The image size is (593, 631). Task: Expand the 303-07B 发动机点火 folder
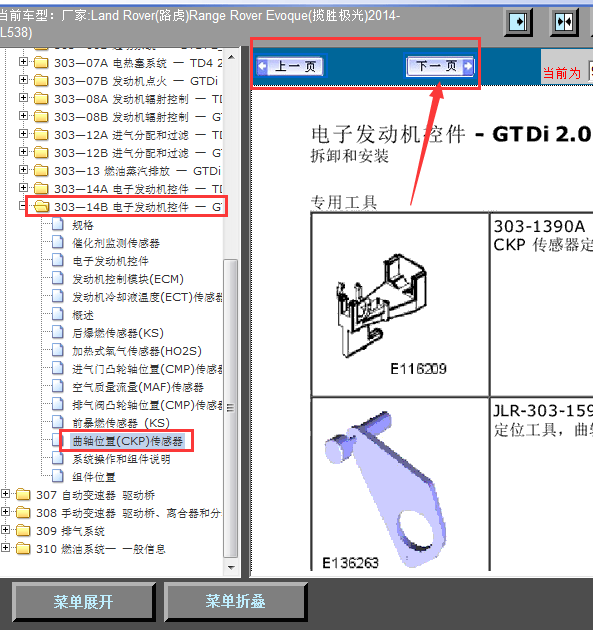pos(23,80)
